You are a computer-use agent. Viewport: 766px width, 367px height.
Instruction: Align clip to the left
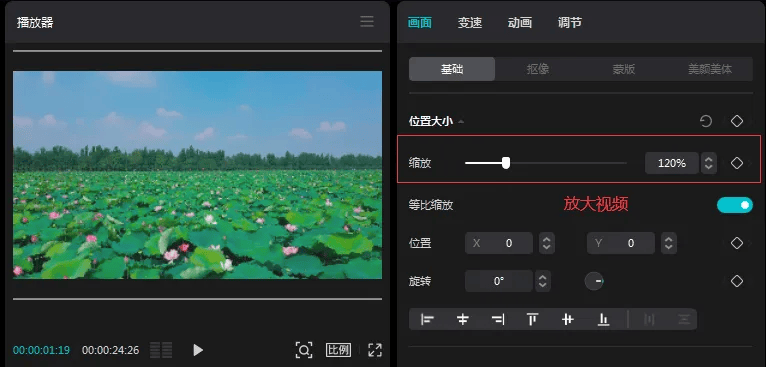427,320
